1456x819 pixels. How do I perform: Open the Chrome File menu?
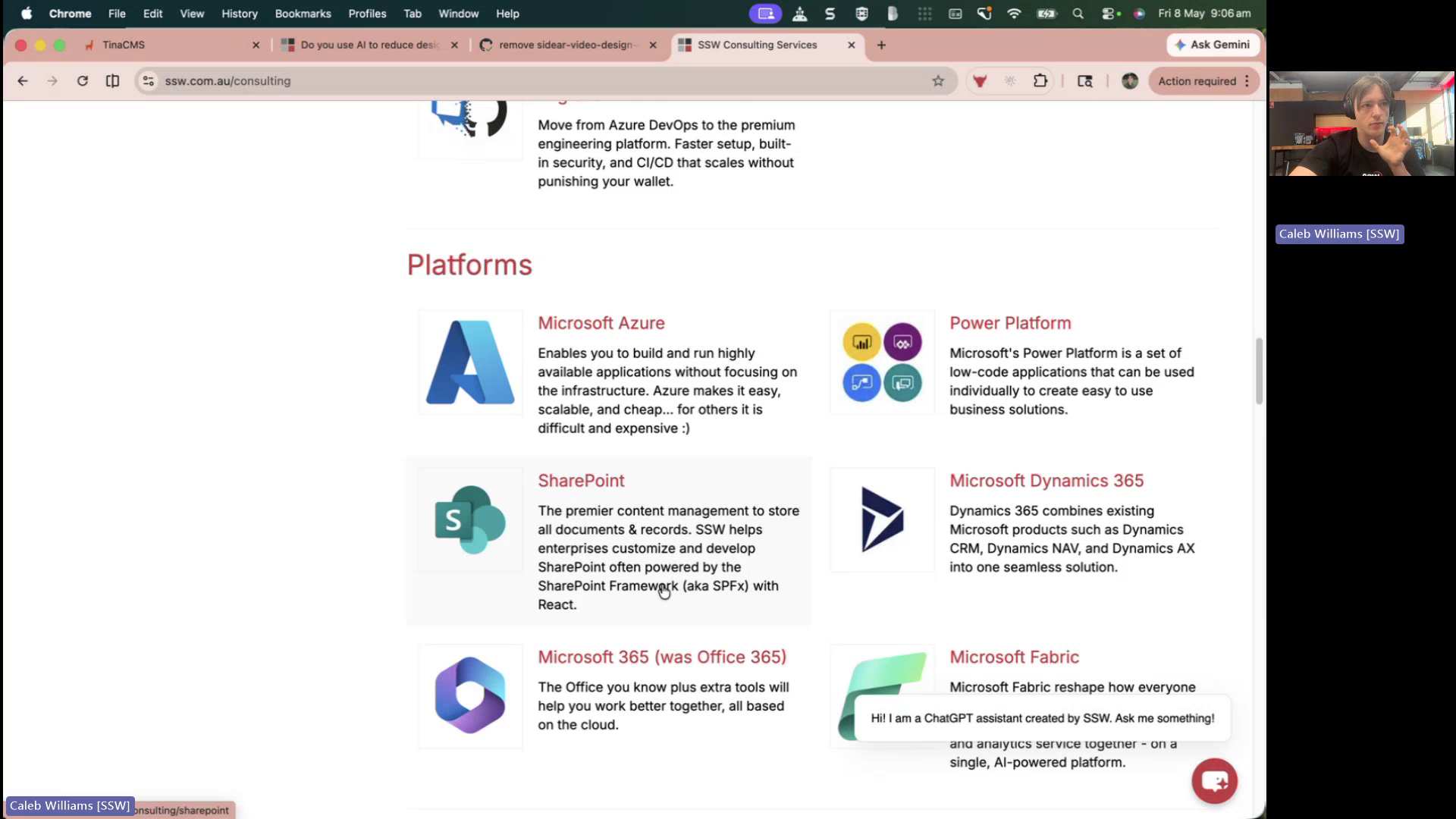[117, 14]
